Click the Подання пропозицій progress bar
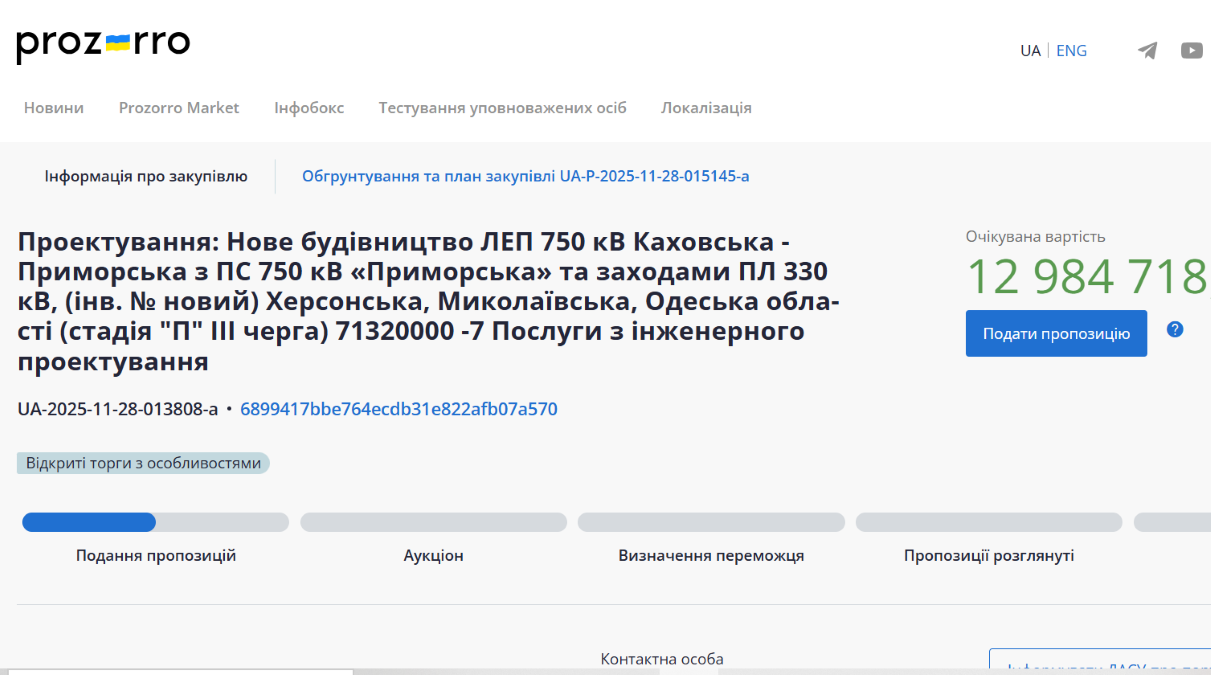 pyautogui.click(x=156, y=522)
